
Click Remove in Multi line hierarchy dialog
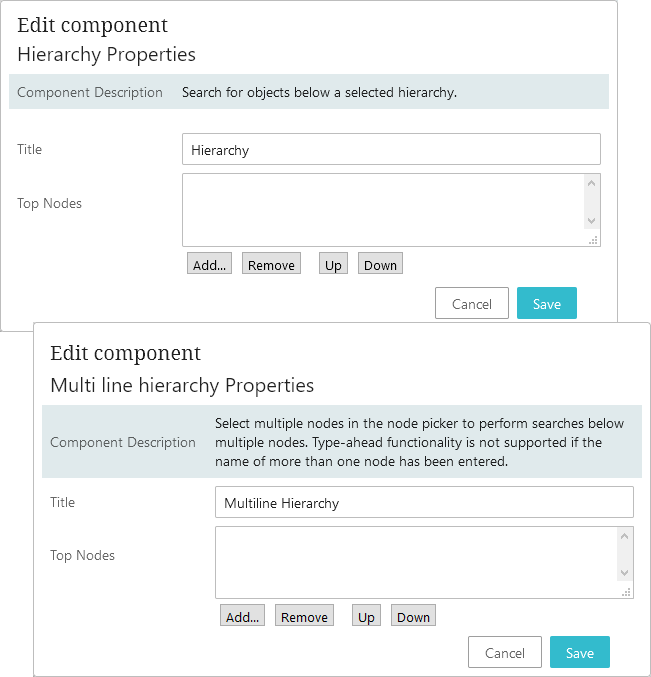304,617
